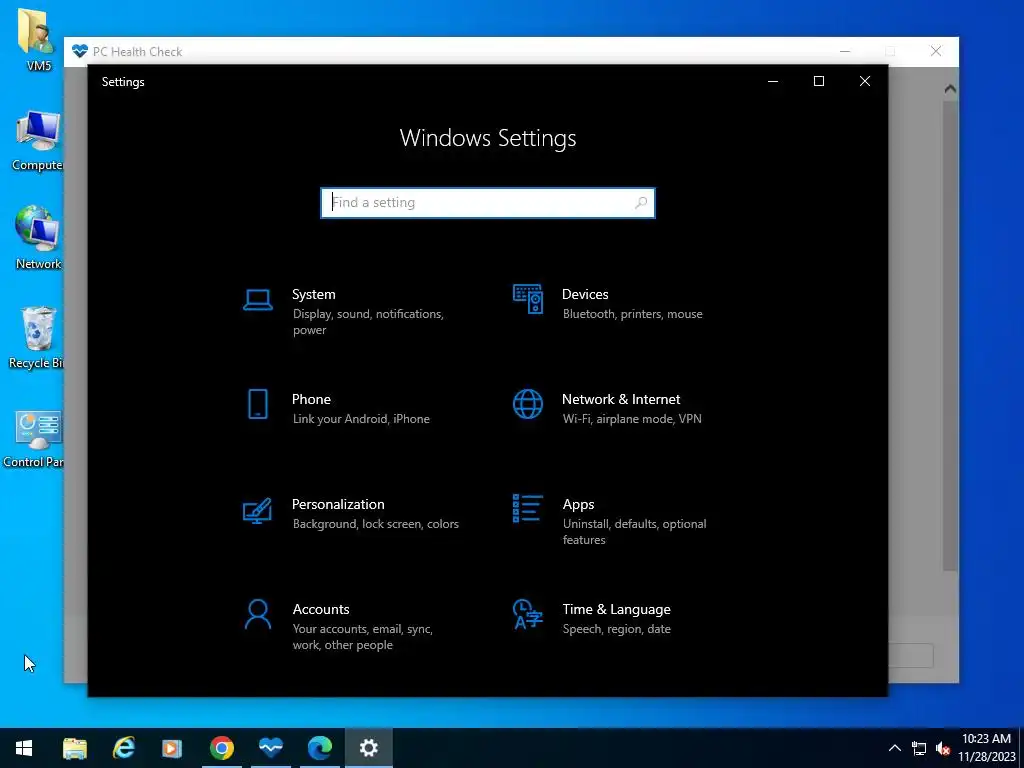The width and height of the screenshot is (1024, 768).
Task: Click the System category title
Action: click(x=313, y=295)
